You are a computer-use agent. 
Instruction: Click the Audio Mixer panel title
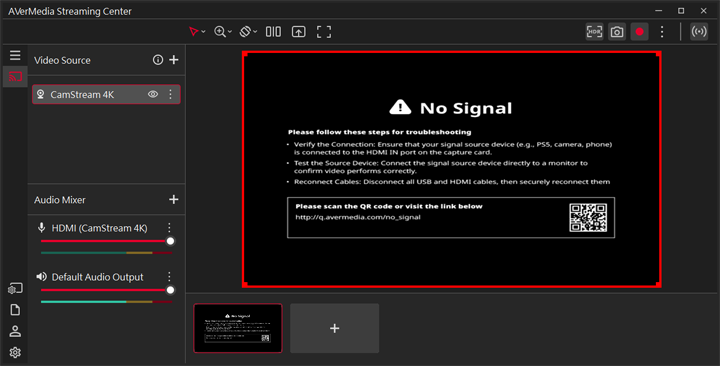tap(60, 200)
